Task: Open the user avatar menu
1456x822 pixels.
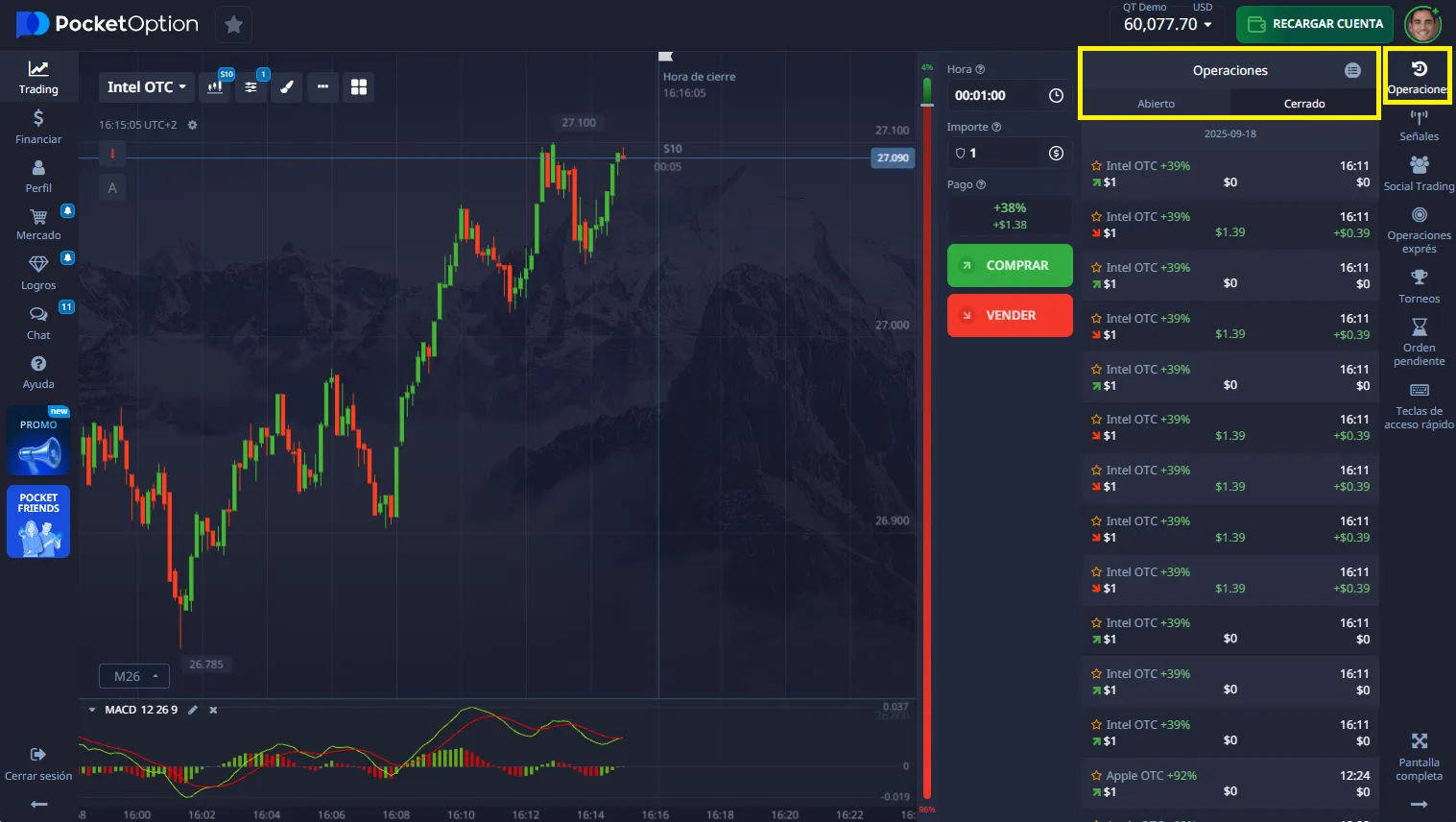Action: click(1422, 24)
